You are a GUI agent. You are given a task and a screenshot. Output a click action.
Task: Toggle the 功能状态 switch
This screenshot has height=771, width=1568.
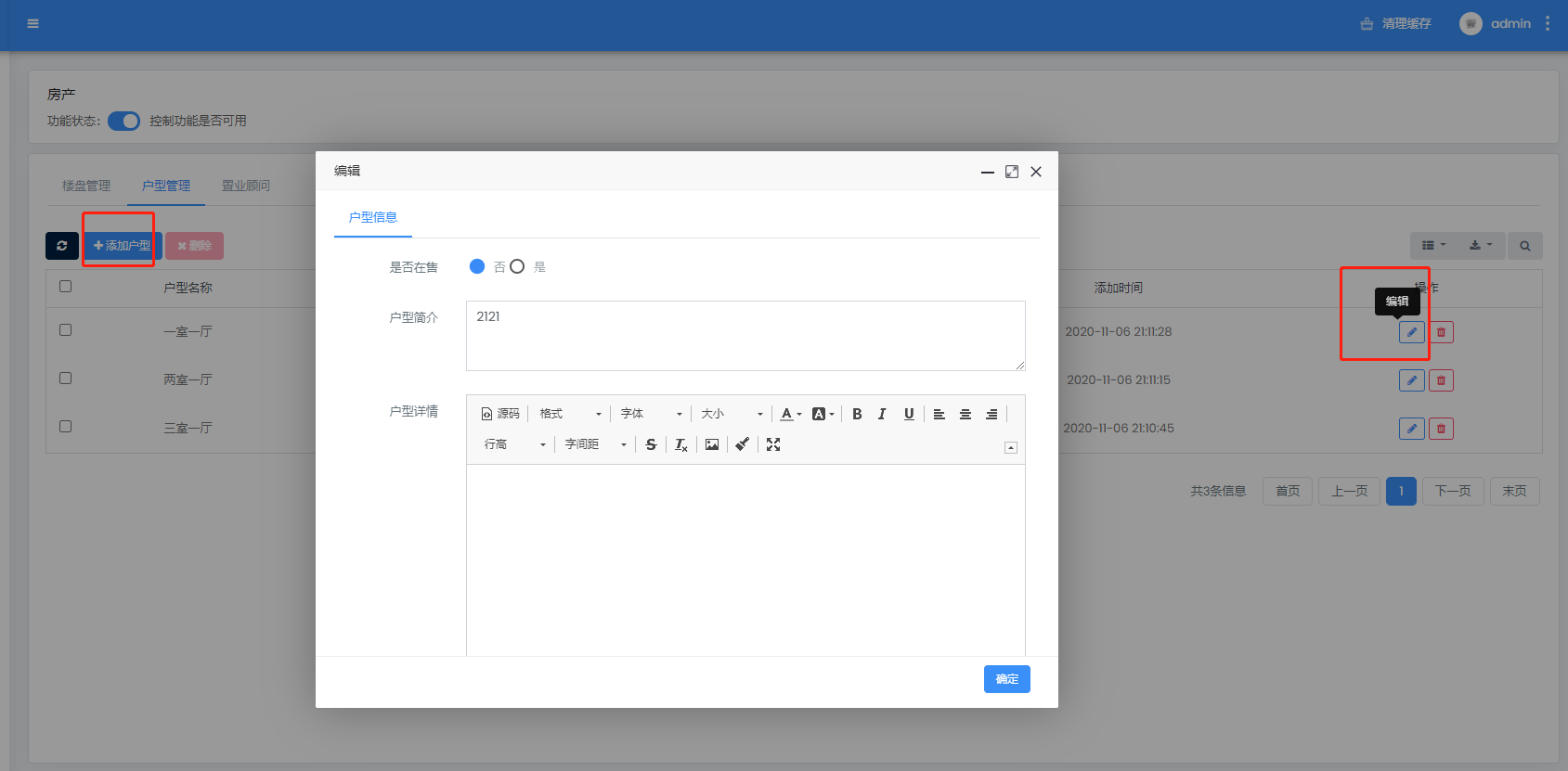tap(123, 121)
